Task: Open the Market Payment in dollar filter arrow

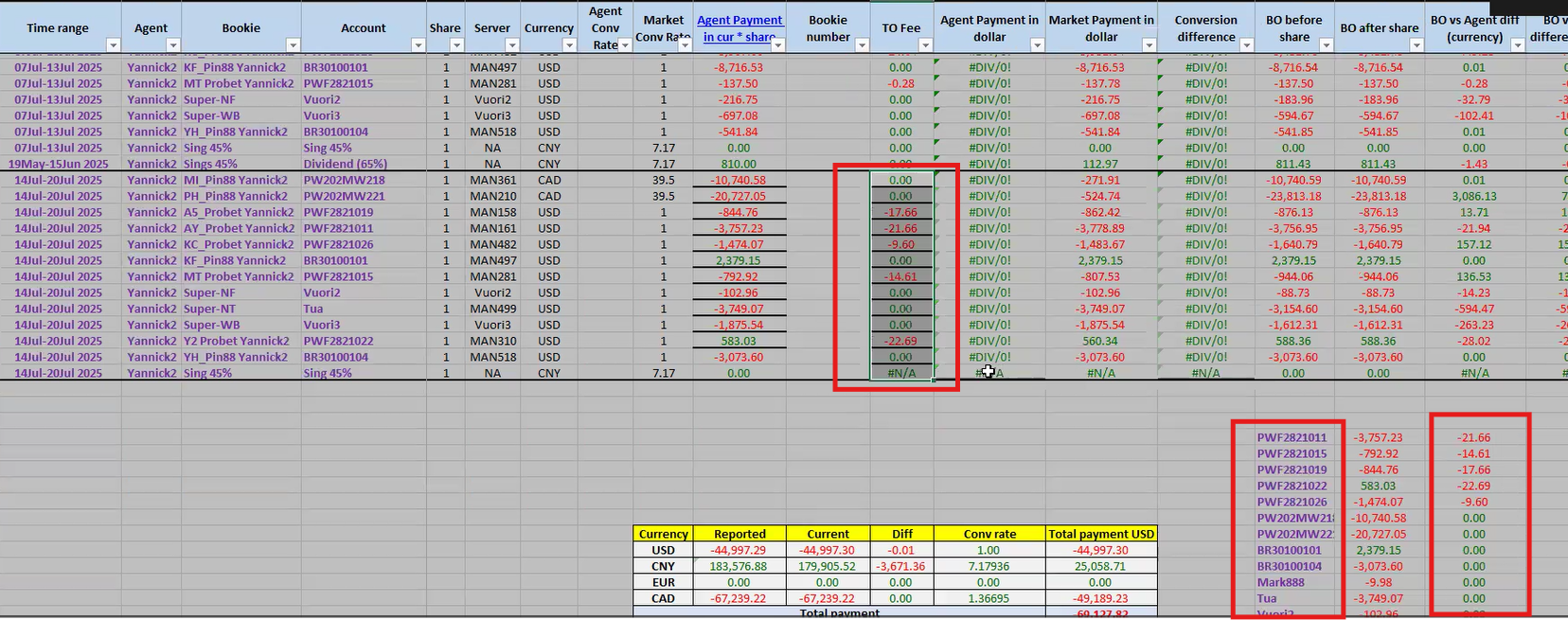Action: tap(1149, 45)
